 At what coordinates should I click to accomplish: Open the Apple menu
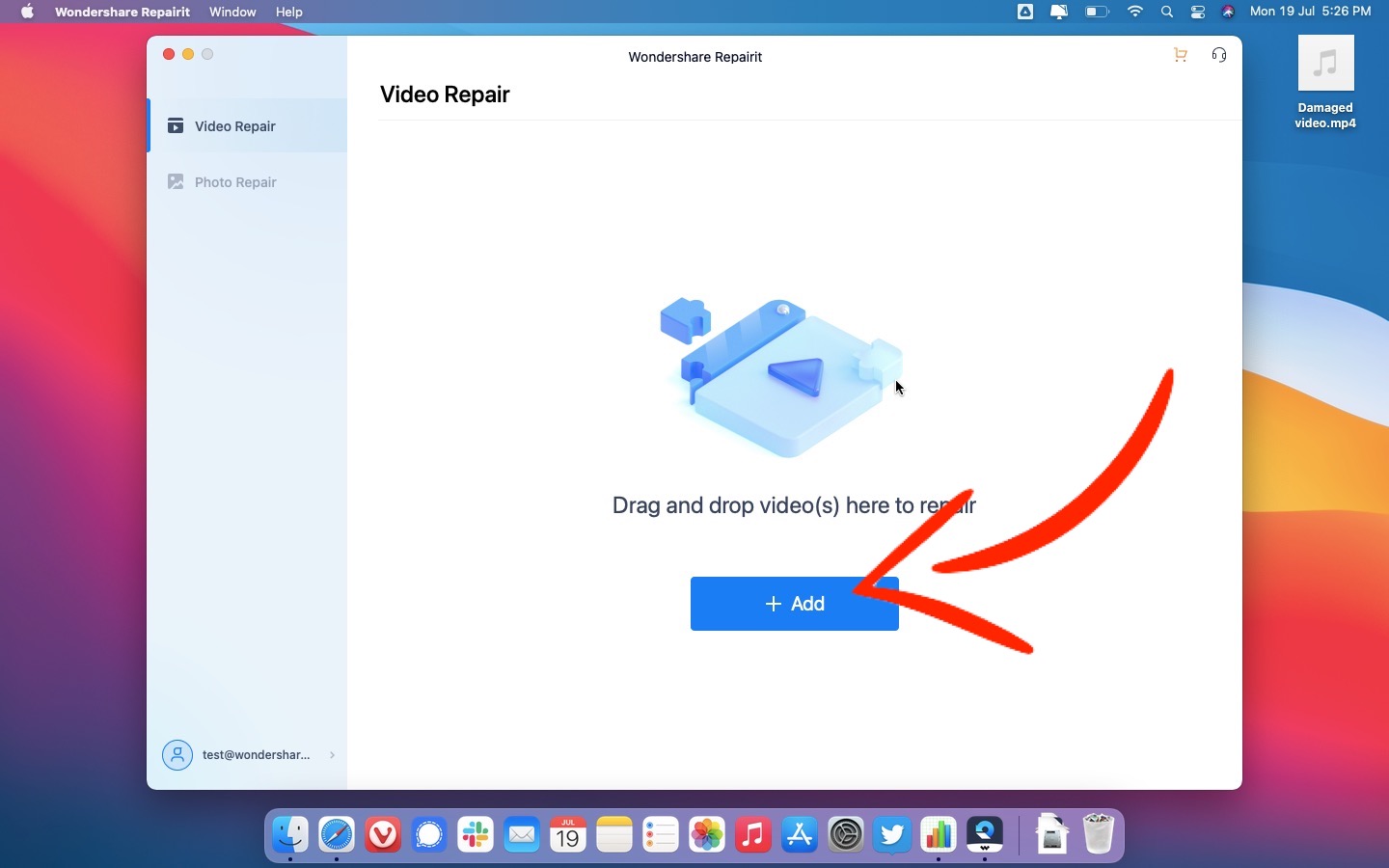[x=27, y=12]
